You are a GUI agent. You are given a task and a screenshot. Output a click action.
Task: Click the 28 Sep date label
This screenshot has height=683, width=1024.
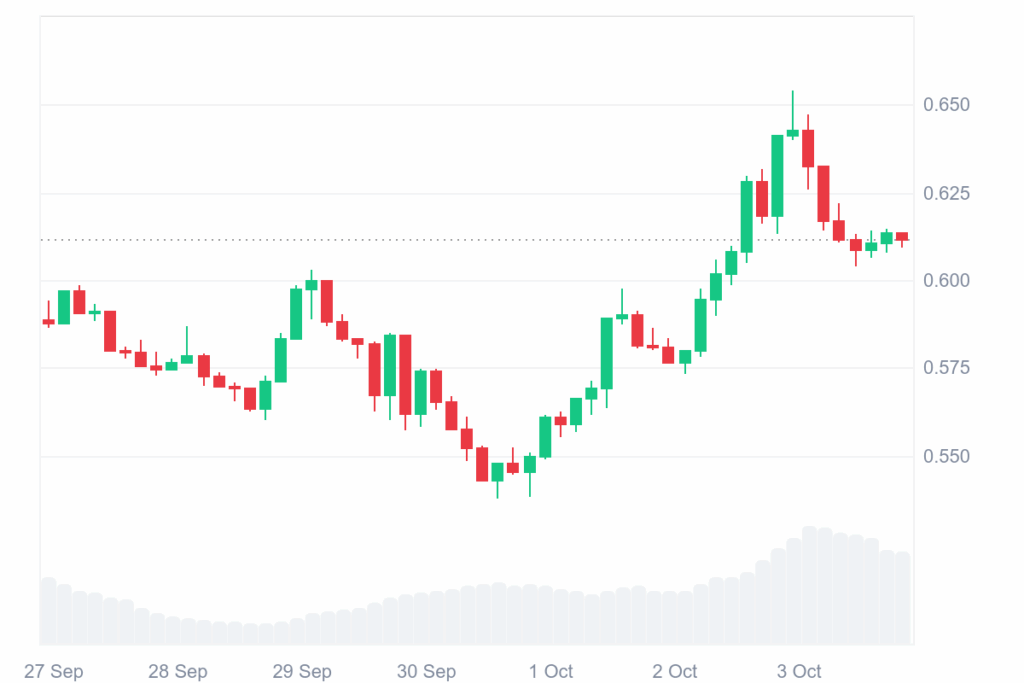point(177,670)
